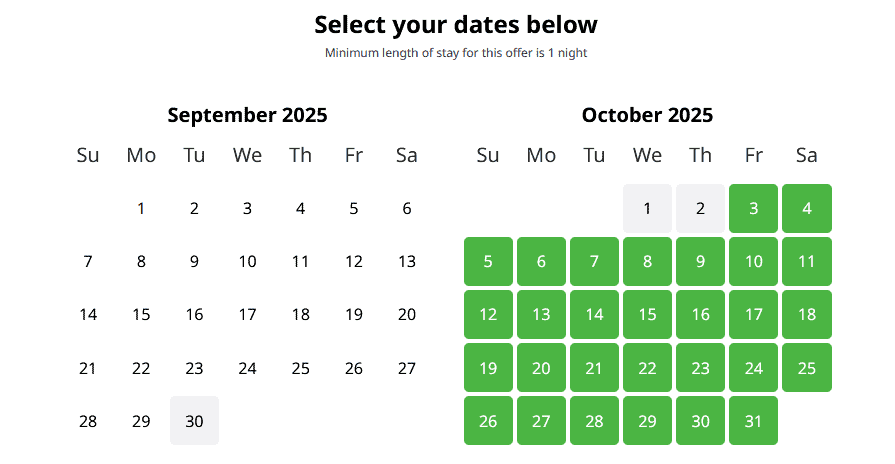Choose October 10, 2025
The image size is (895, 464).
coord(753,261)
